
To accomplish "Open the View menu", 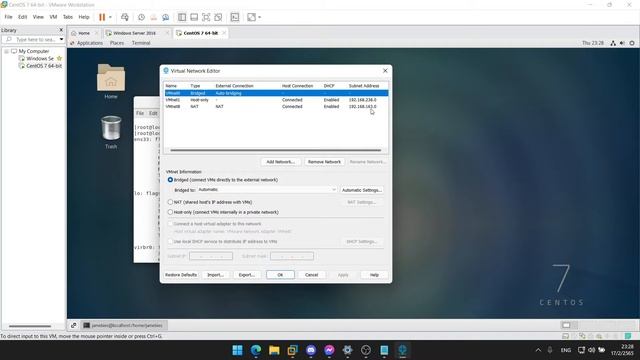I will coord(38,17).
